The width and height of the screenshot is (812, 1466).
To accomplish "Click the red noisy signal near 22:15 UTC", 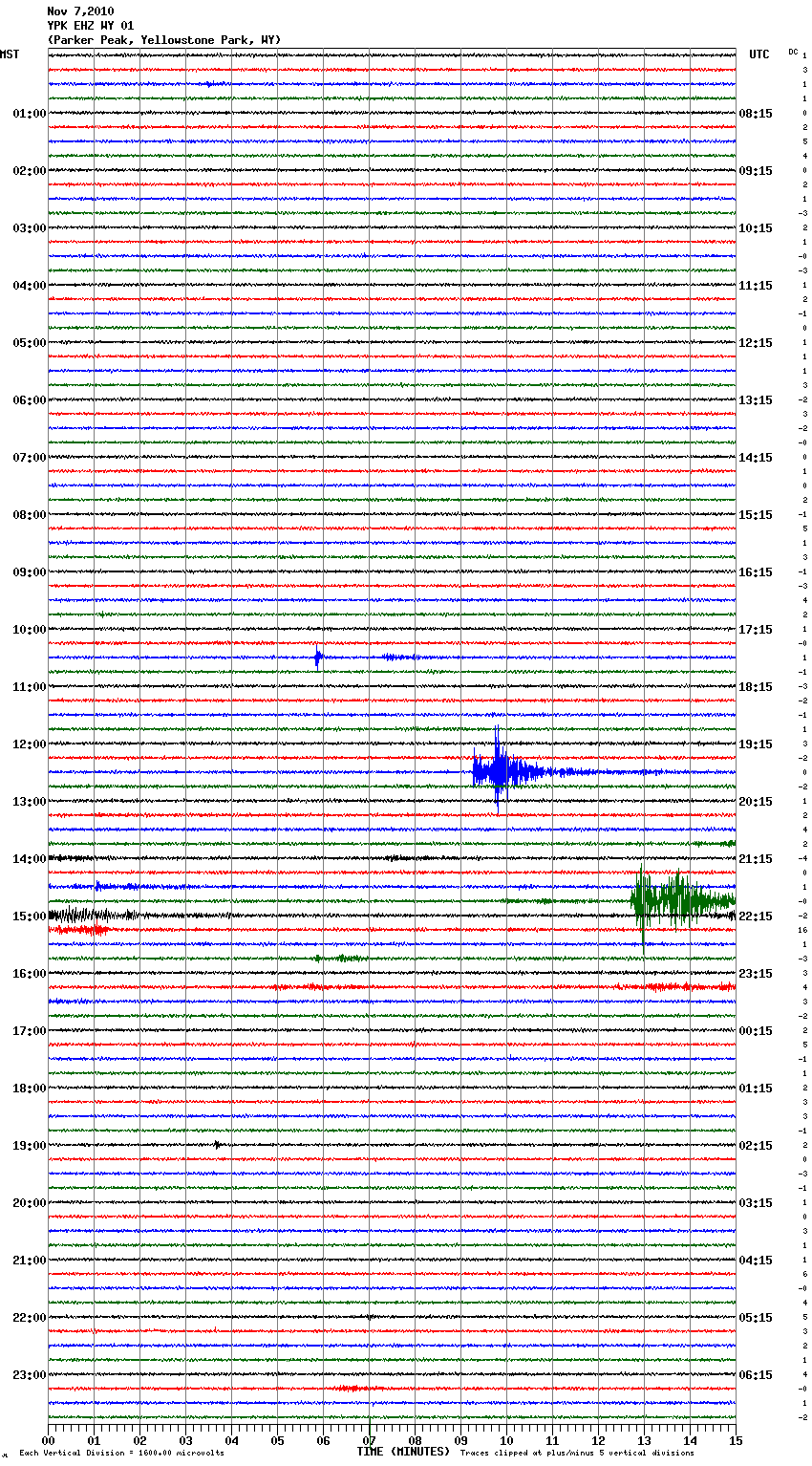I will point(80,929).
